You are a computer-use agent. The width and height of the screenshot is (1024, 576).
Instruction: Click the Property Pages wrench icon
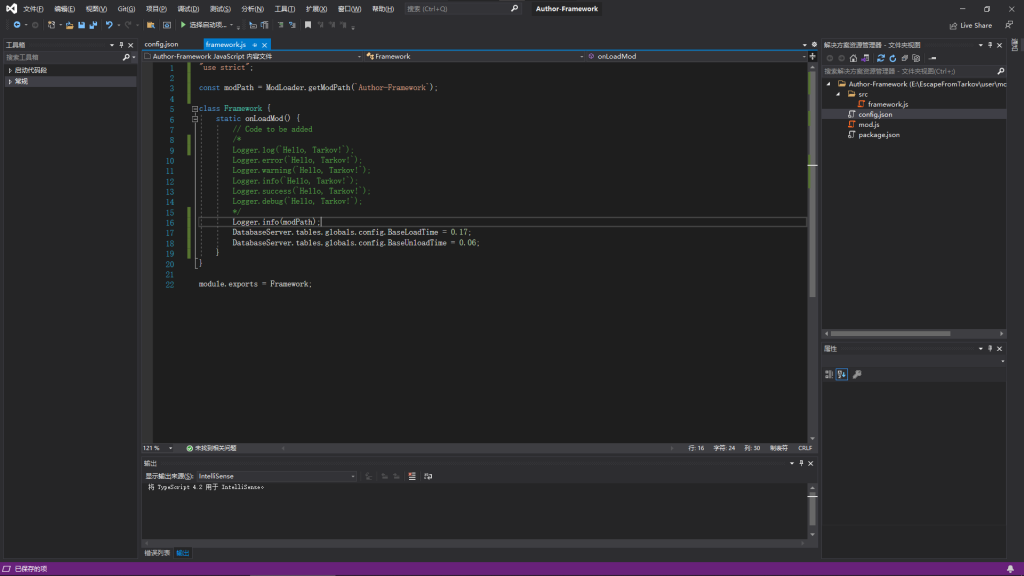click(x=857, y=374)
